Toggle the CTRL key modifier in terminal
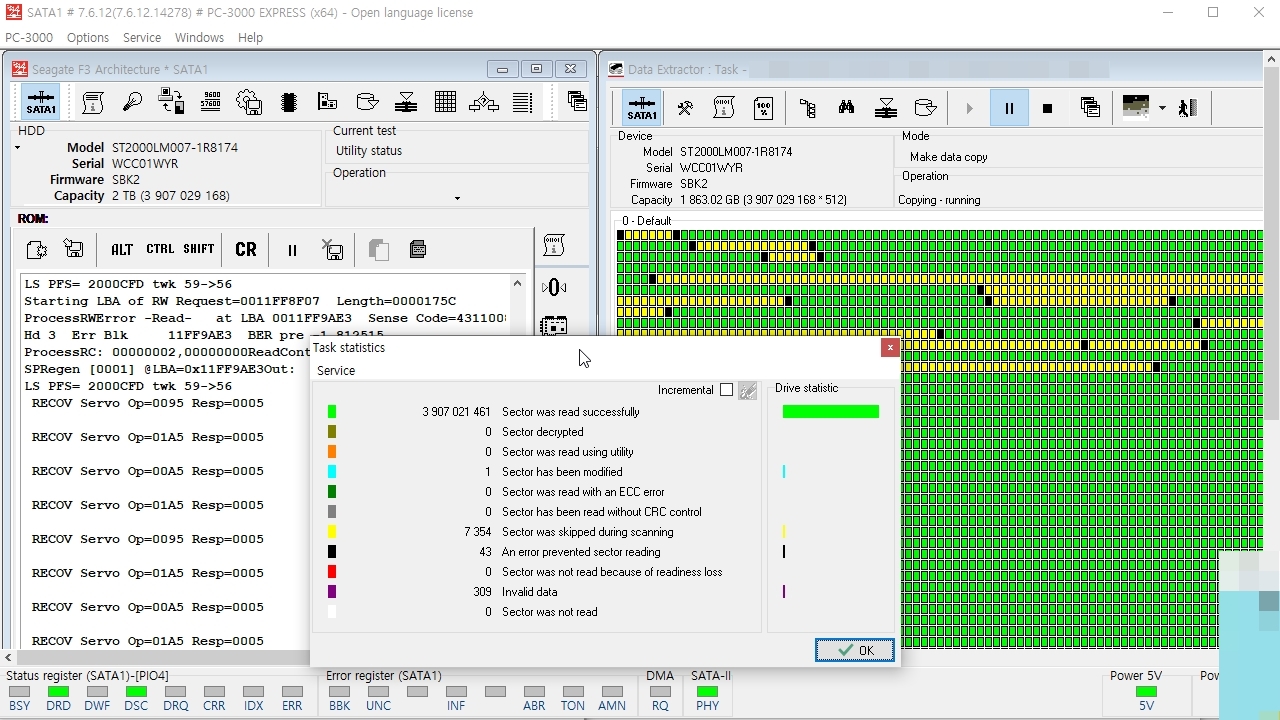The width and height of the screenshot is (1280, 720). 160,250
